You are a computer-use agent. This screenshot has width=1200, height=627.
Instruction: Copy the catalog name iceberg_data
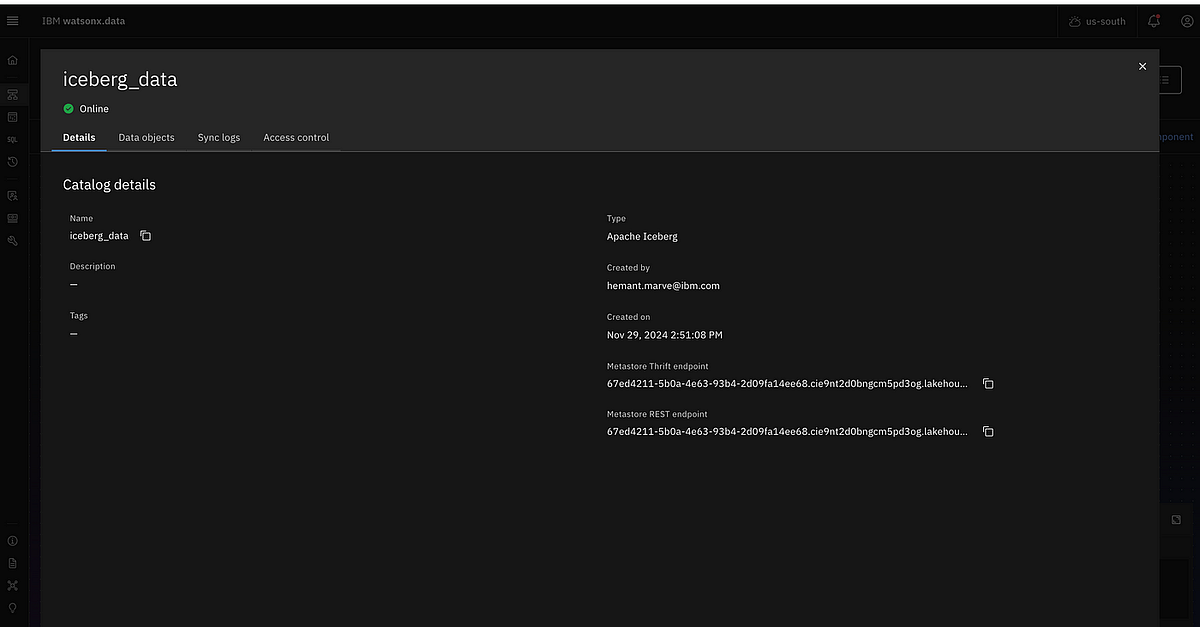point(145,235)
